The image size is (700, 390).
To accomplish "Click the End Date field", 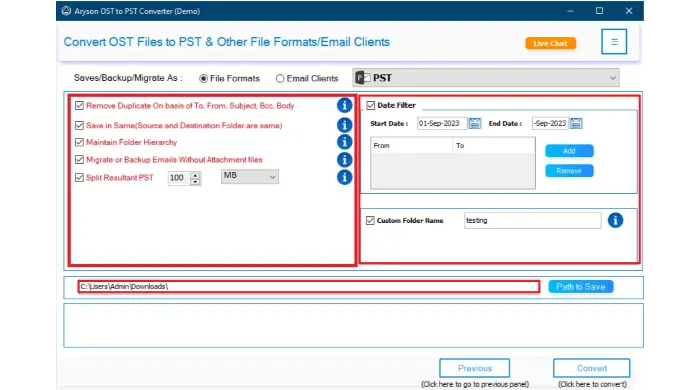I will tap(550, 124).
